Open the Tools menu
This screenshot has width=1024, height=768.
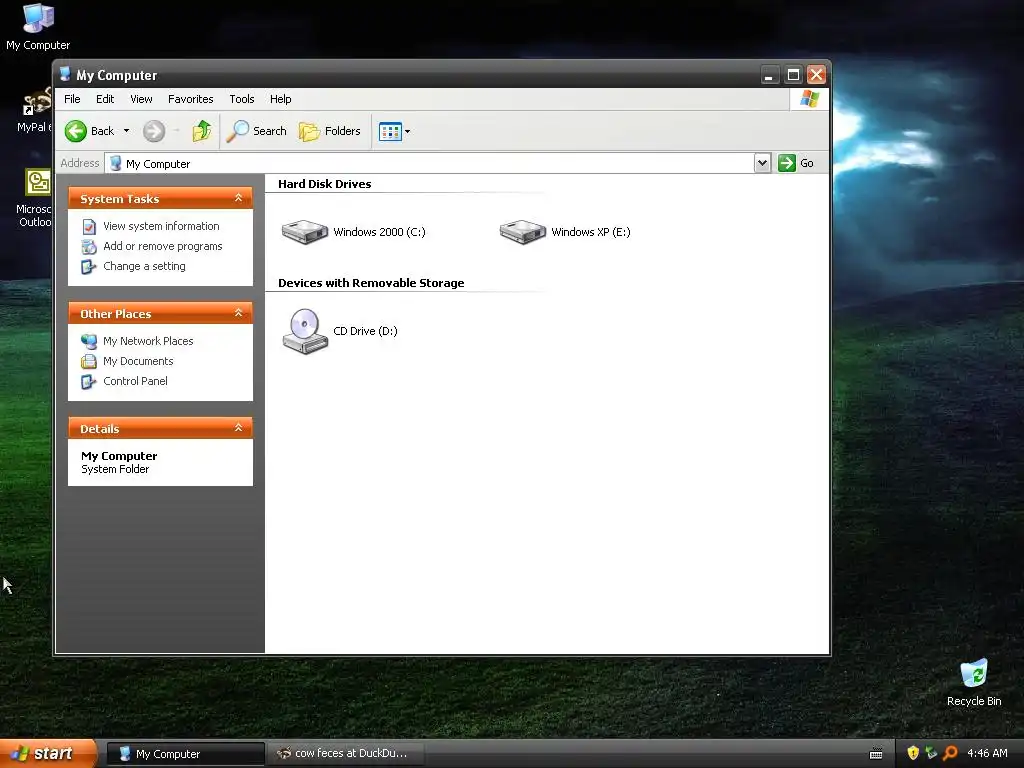click(242, 99)
